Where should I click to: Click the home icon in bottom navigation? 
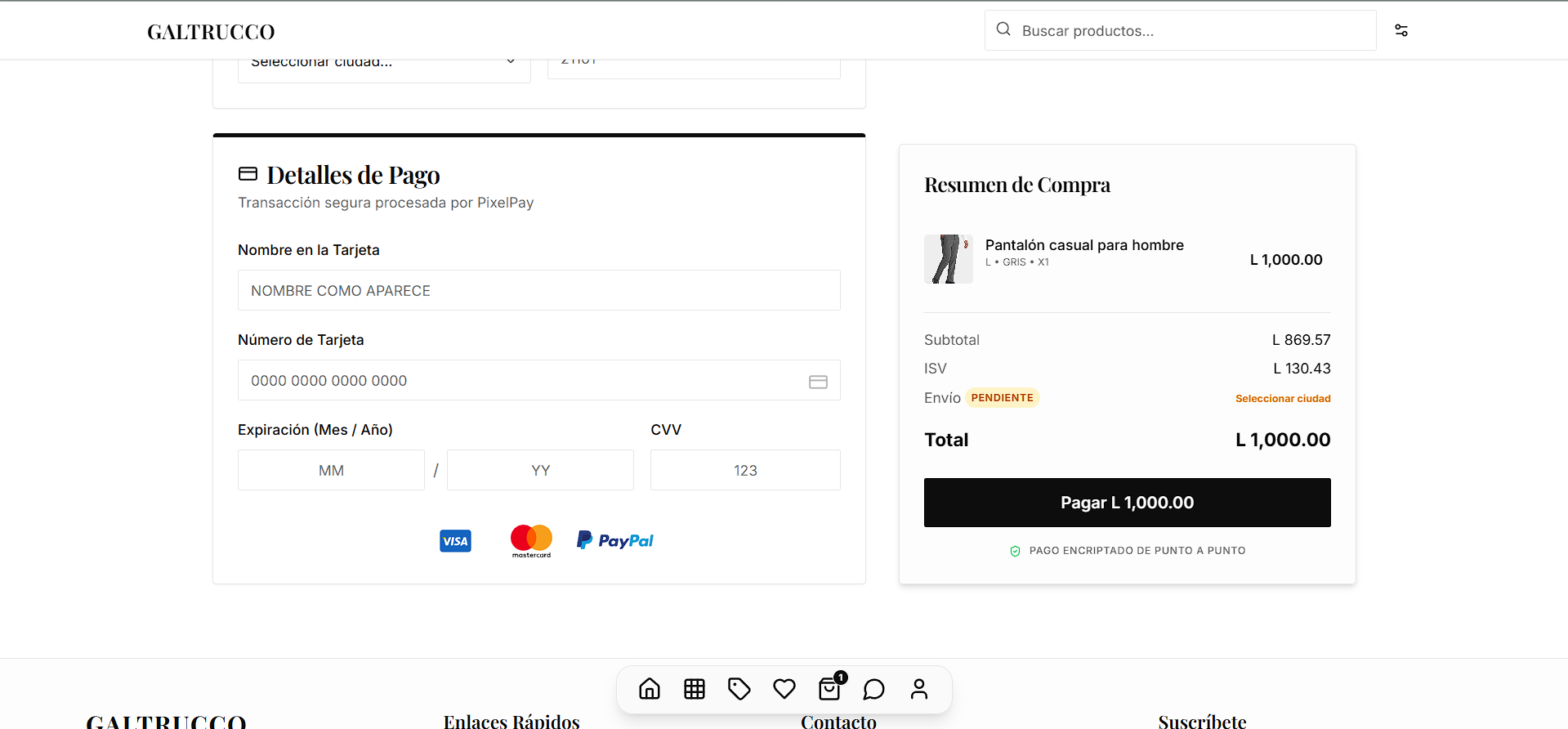(650, 689)
